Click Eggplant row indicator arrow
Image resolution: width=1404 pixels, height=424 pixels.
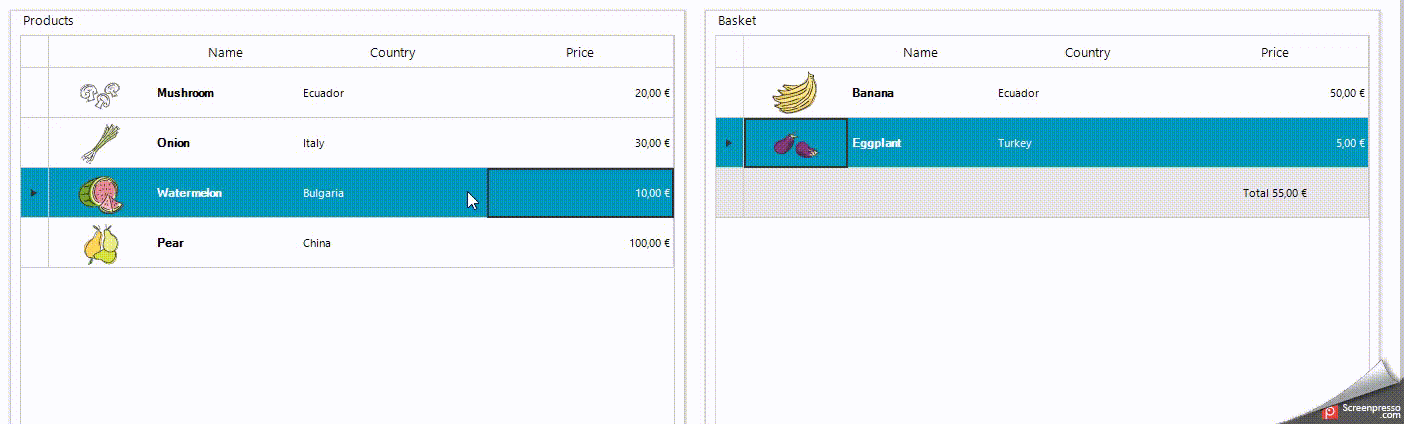pos(729,143)
